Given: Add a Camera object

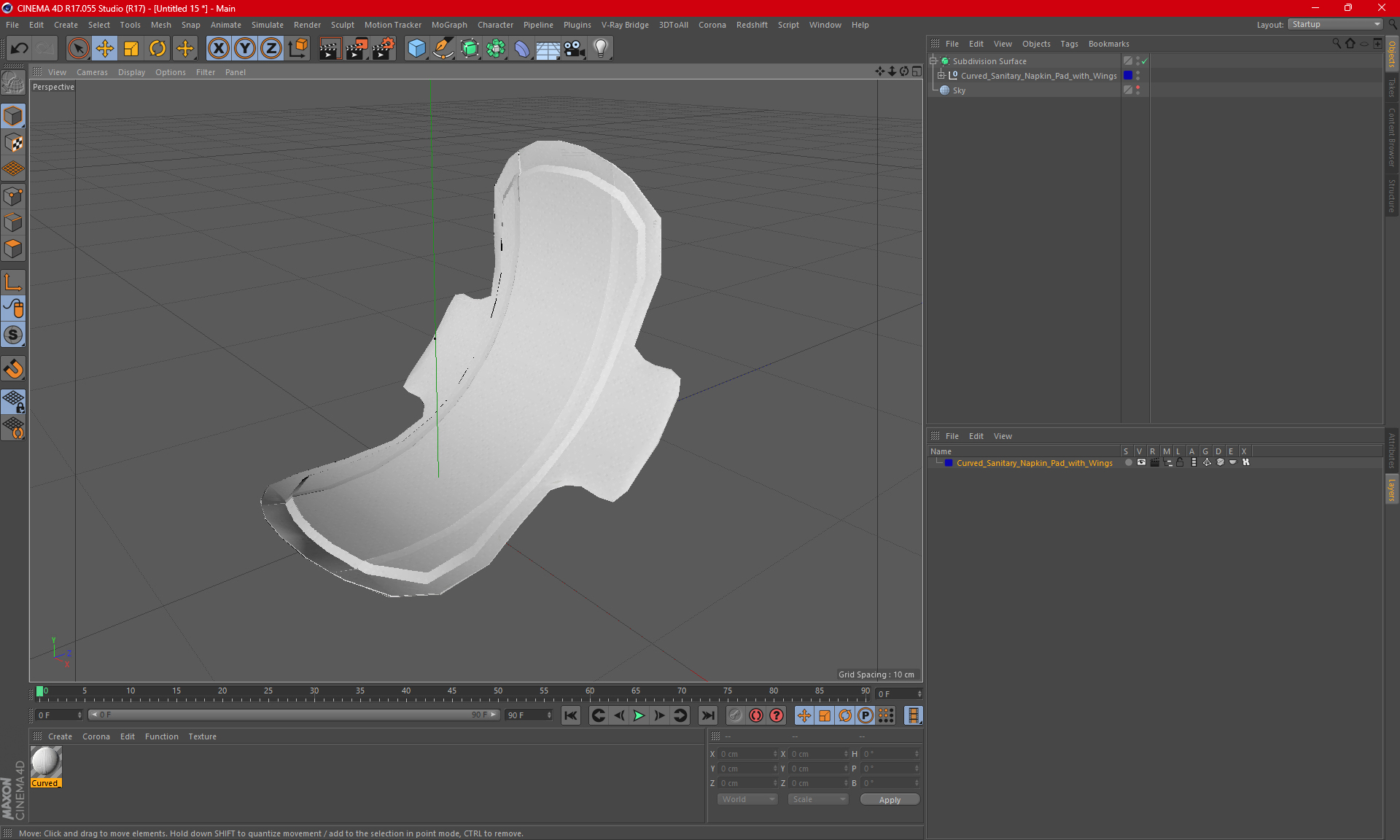Looking at the screenshot, I should 575,49.
